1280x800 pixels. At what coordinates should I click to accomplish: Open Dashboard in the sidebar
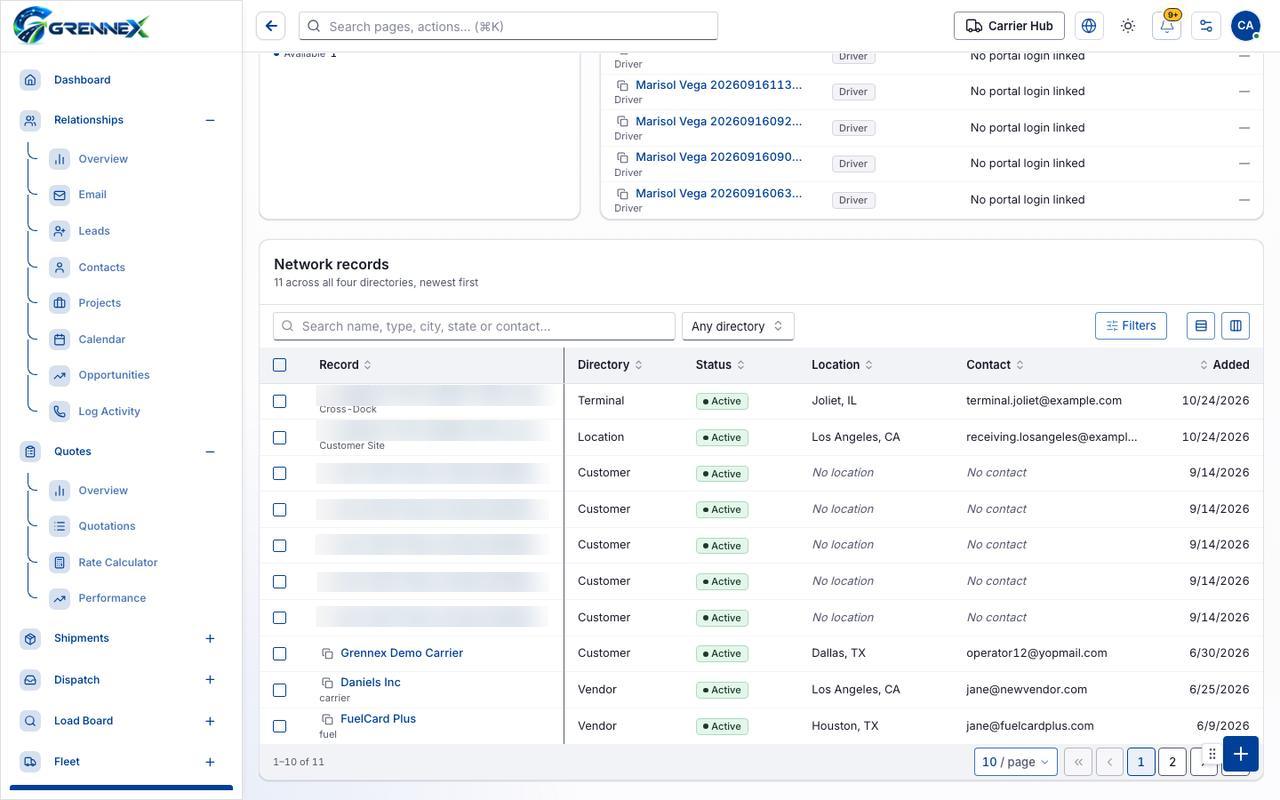click(x=82, y=80)
